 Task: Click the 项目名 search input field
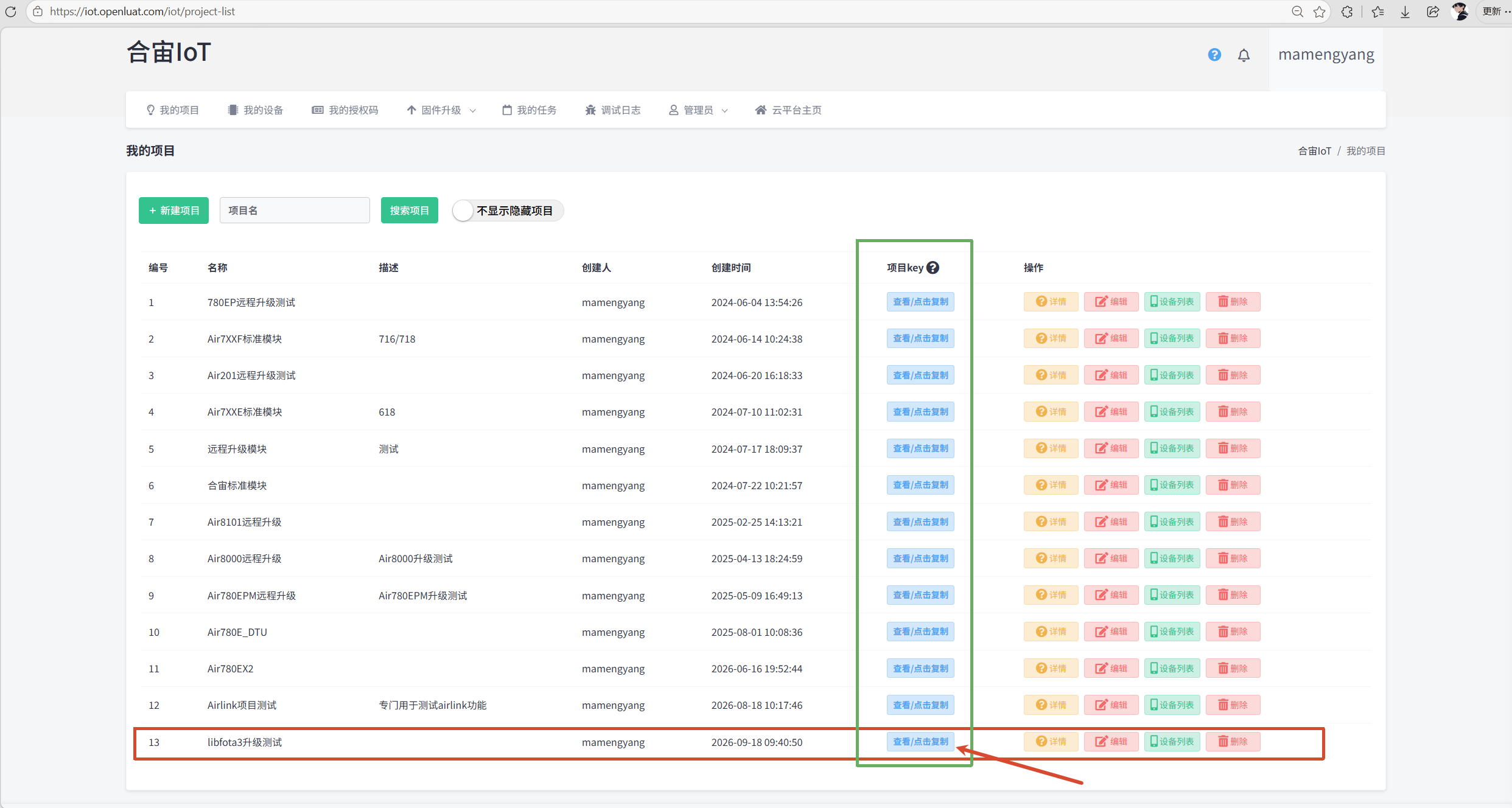(295, 211)
